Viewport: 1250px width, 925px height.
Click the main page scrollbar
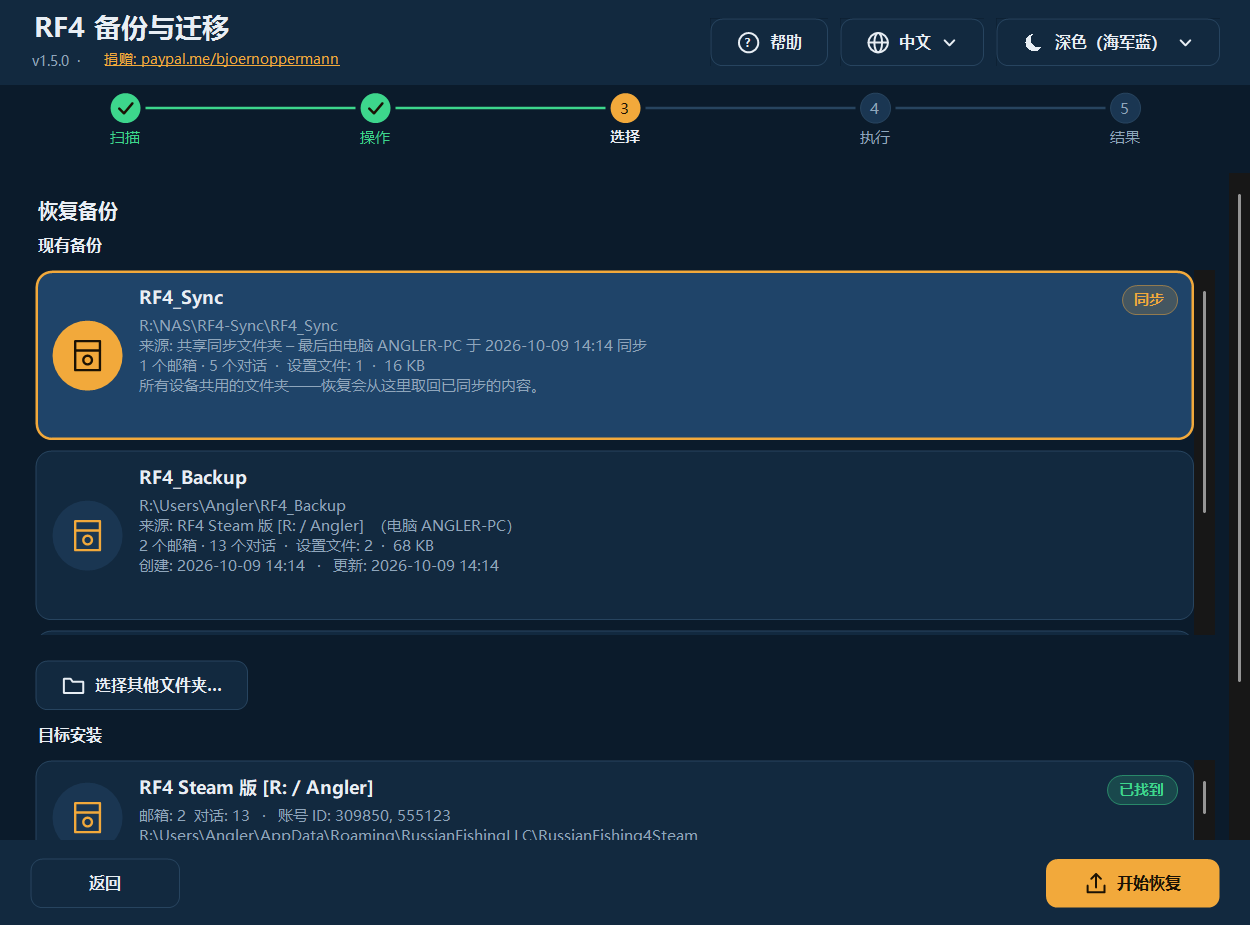coord(1239,440)
